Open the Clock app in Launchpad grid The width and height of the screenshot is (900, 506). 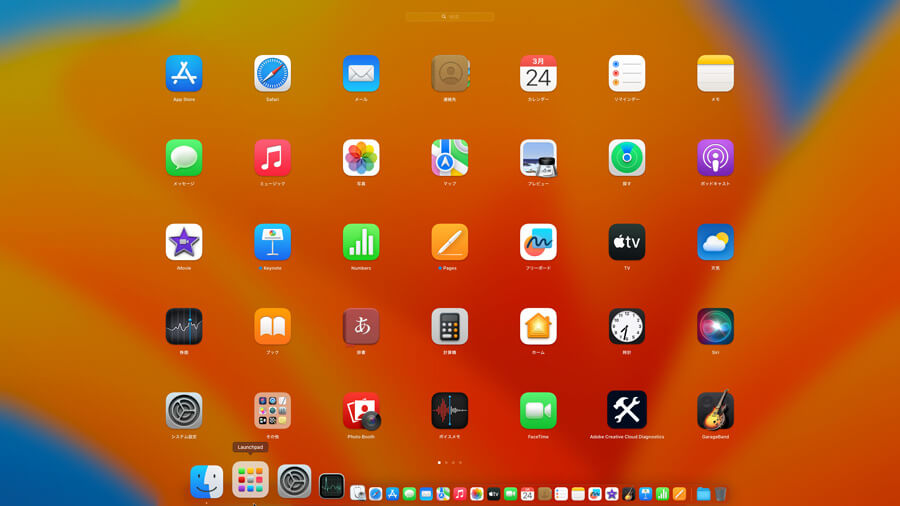pyautogui.click(x=627, y=326)
